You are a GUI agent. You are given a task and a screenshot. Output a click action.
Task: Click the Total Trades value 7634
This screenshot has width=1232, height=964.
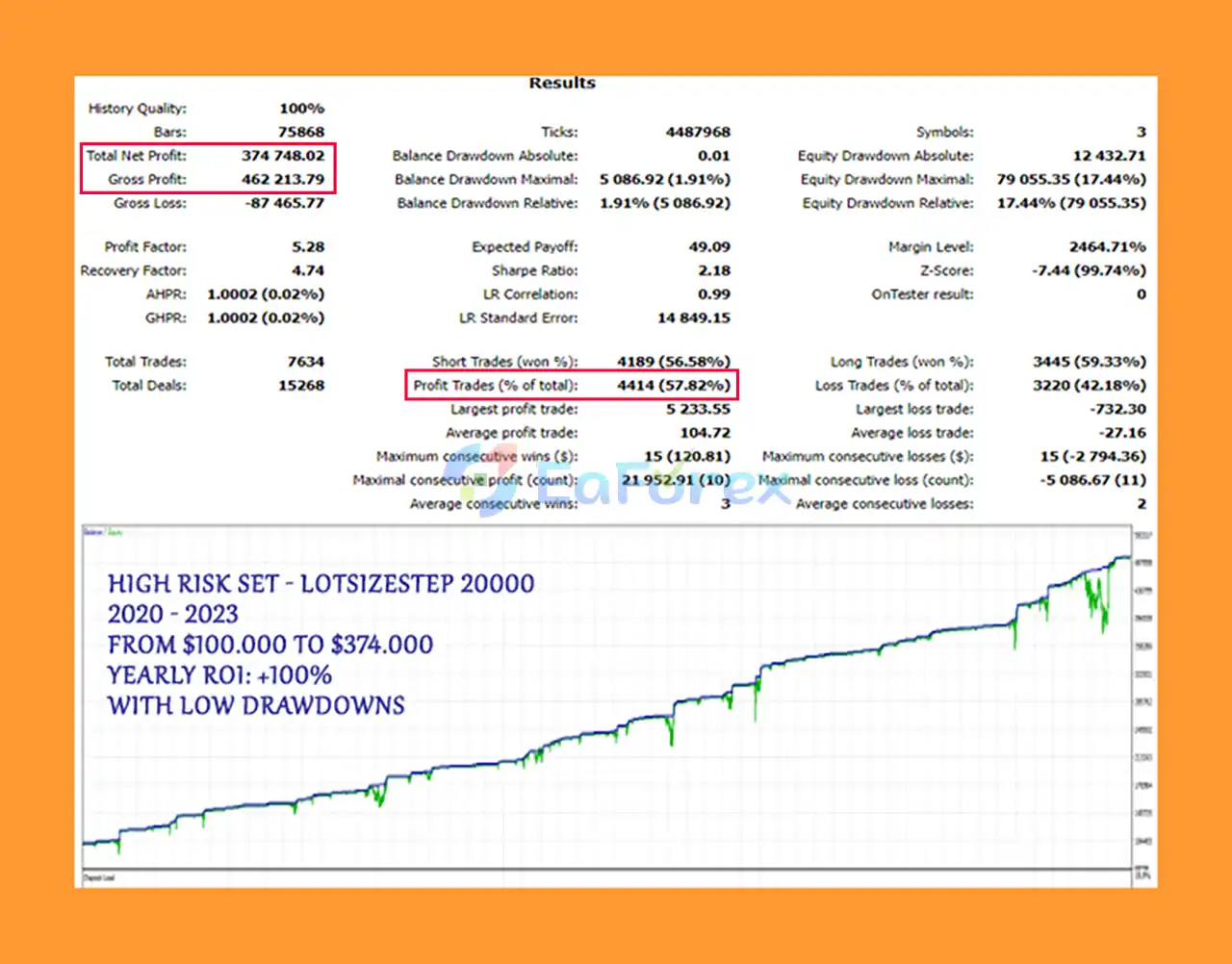305,362
